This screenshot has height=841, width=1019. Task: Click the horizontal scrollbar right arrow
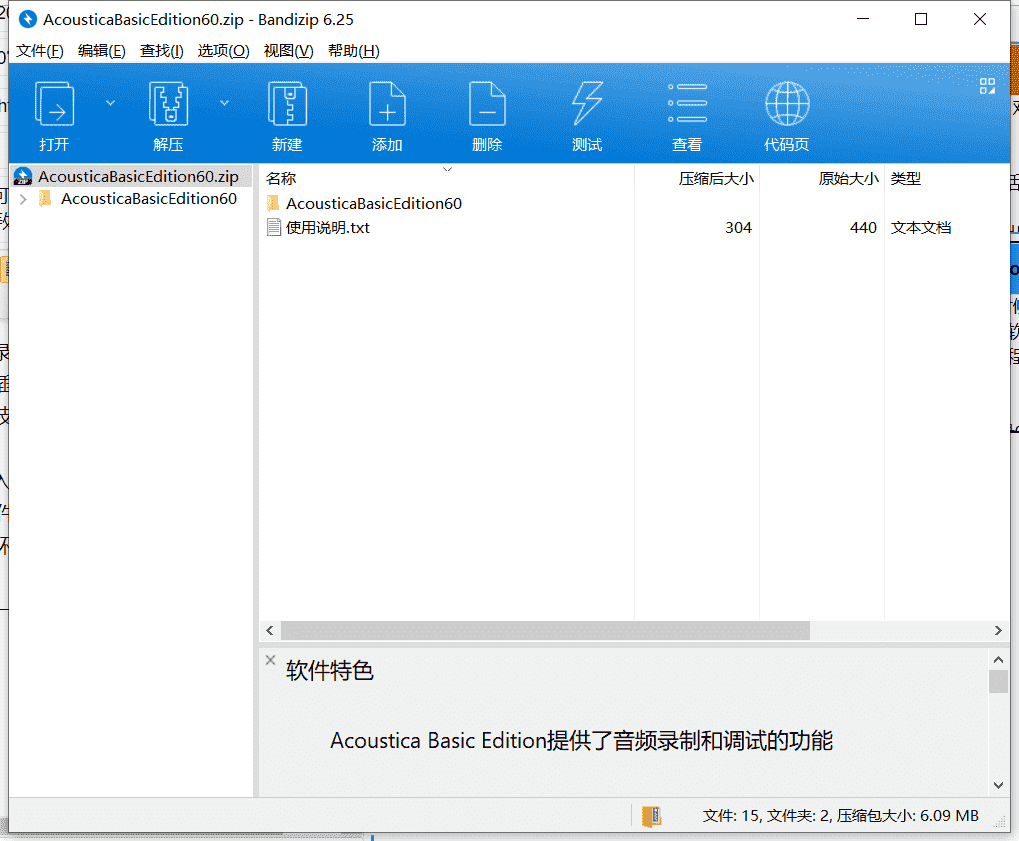(x=998, y=630)
